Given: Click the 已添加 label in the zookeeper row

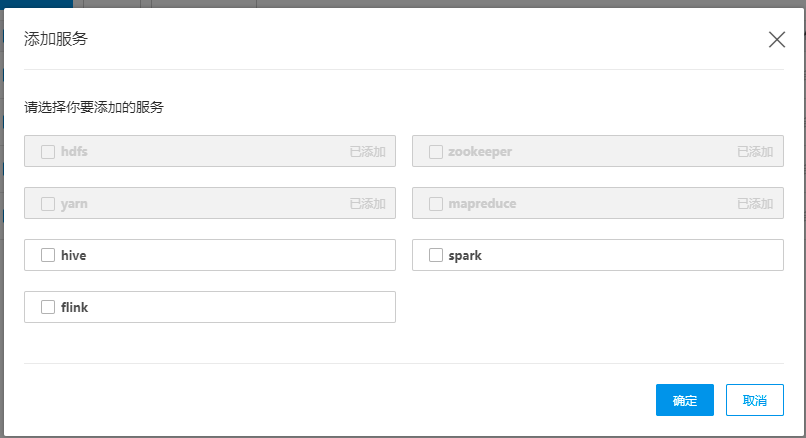Looking at the screenshot, I should tap(755, 152).
